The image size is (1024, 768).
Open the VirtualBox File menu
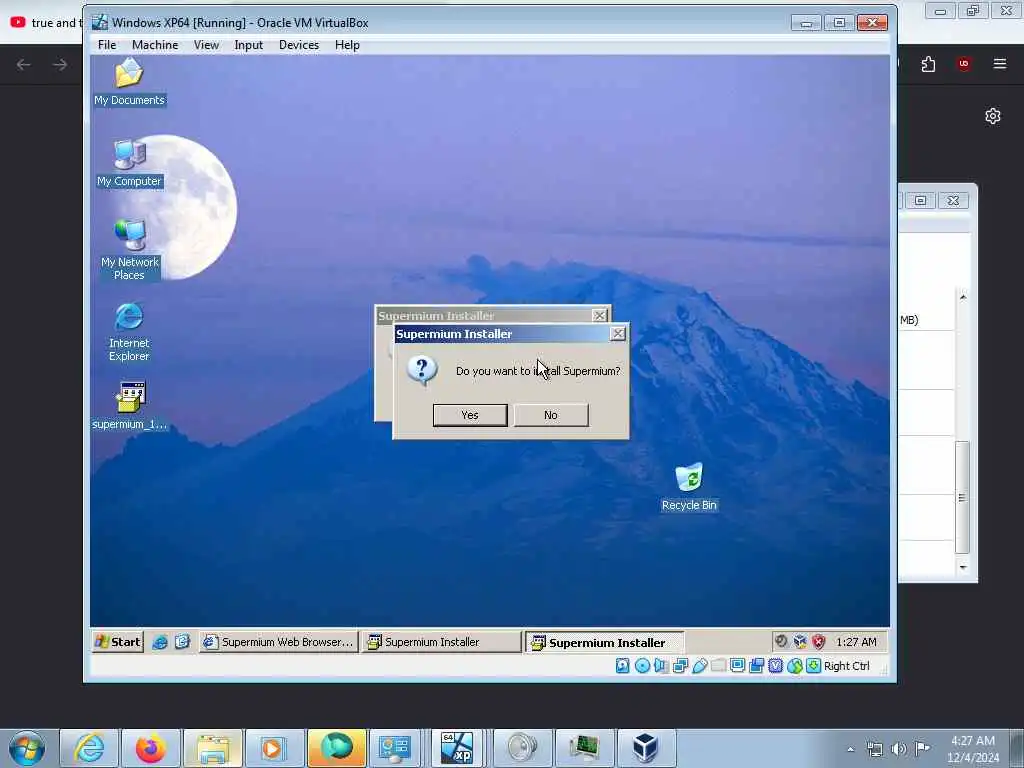tap(107, 45)
